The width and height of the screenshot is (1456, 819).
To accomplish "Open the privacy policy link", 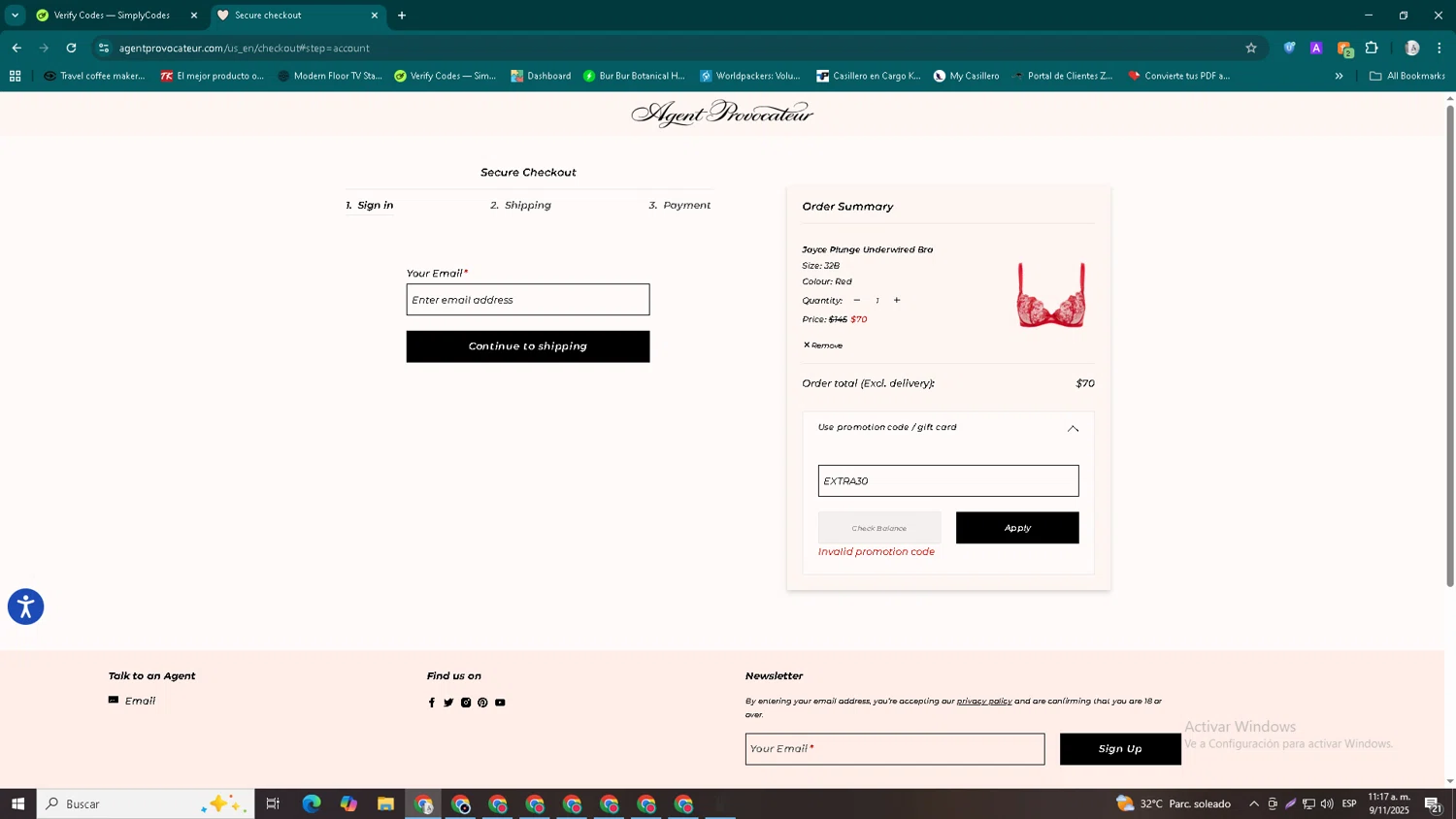I will (984, 702).
